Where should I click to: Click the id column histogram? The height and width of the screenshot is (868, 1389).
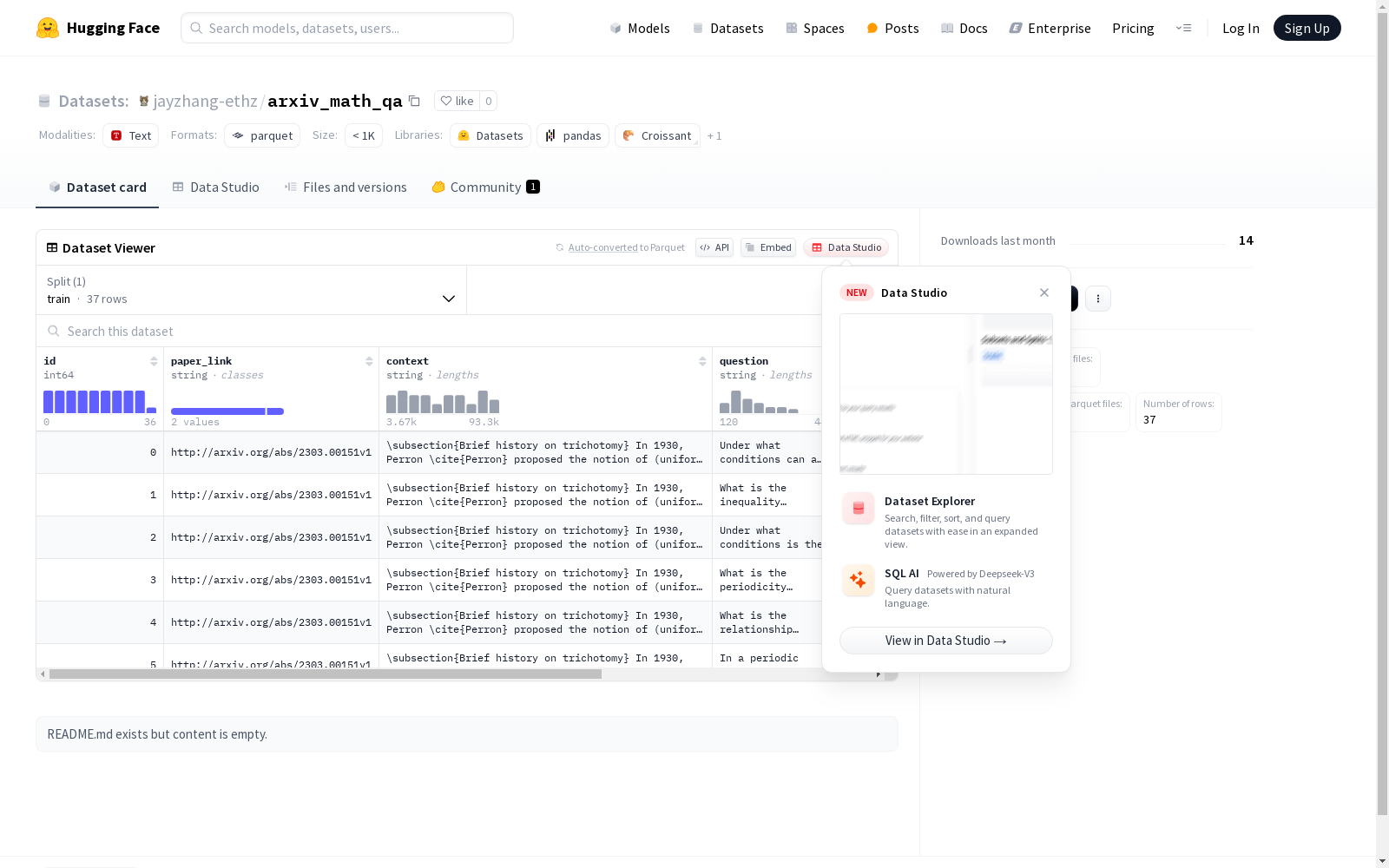(x=100, y=401)
